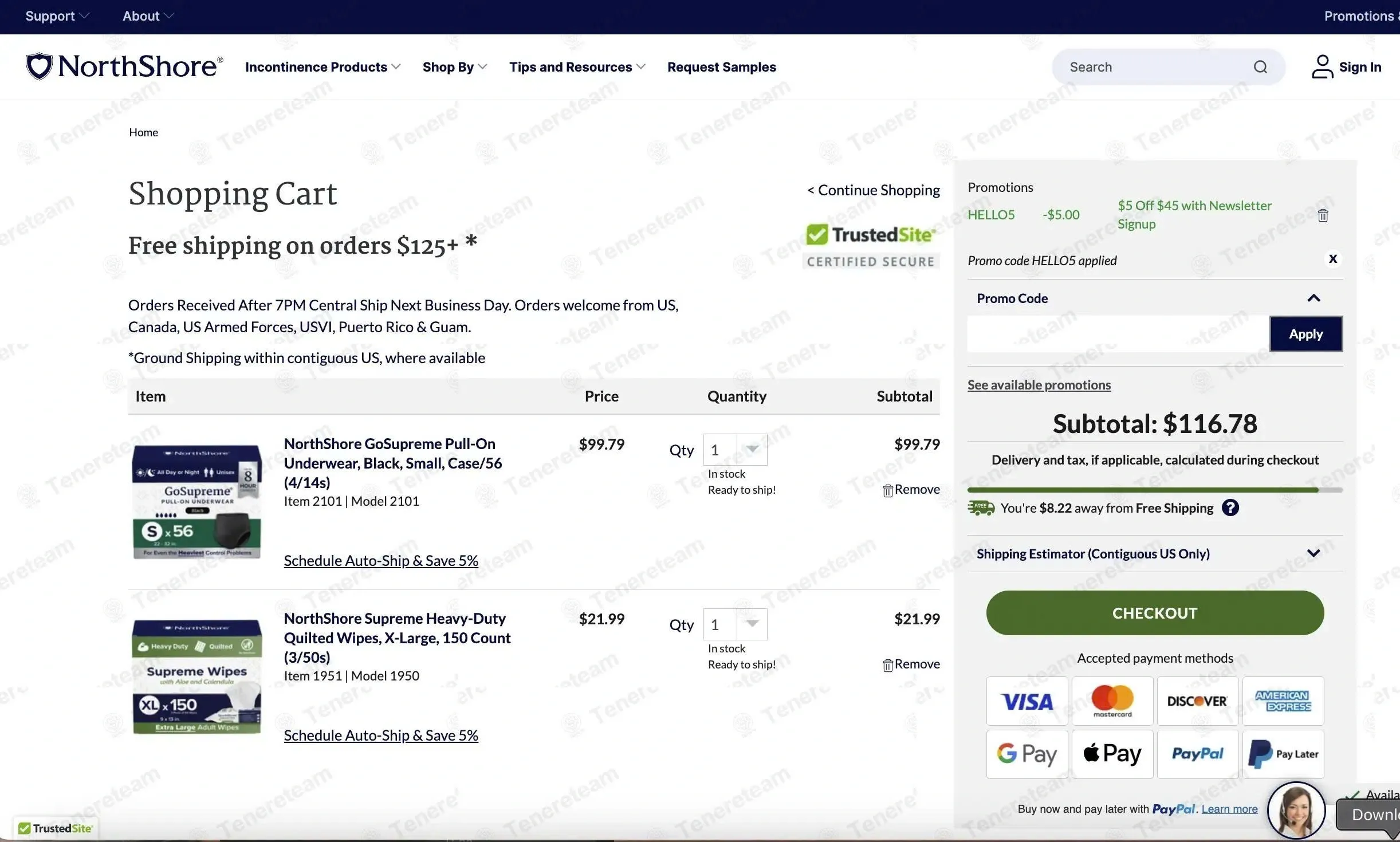1400x842 pixels.
Task: Open the Supreme Wipes product thumbnail
Action: click(x=196, y=676)
